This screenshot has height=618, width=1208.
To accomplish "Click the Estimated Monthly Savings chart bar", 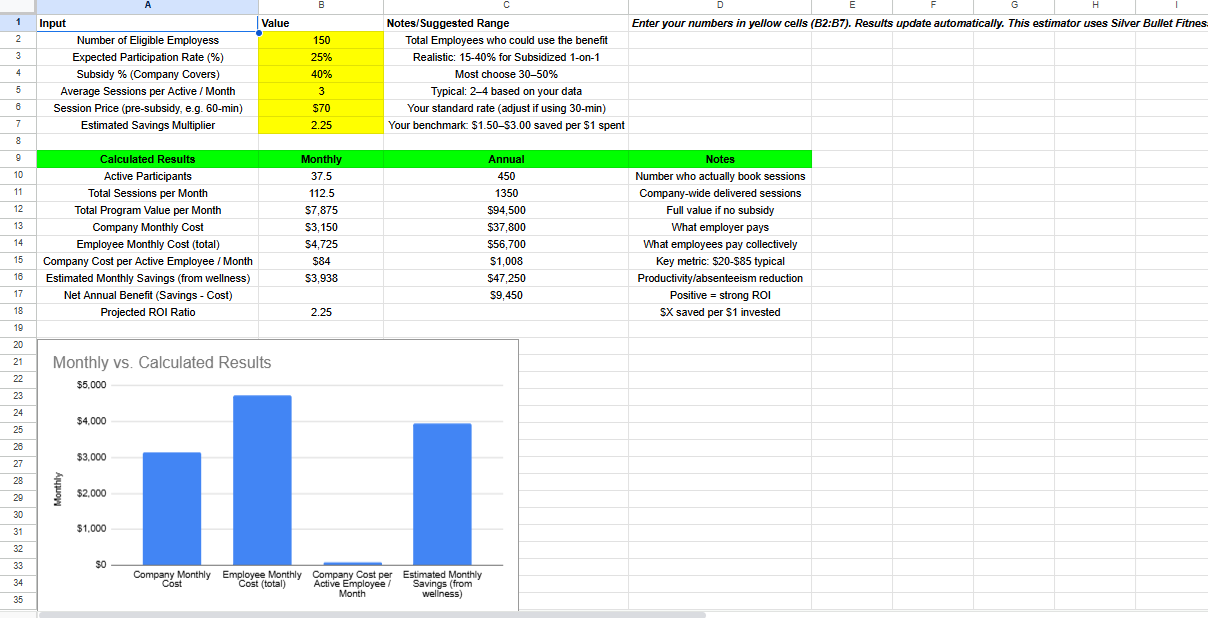I will [x=442, y=494].
